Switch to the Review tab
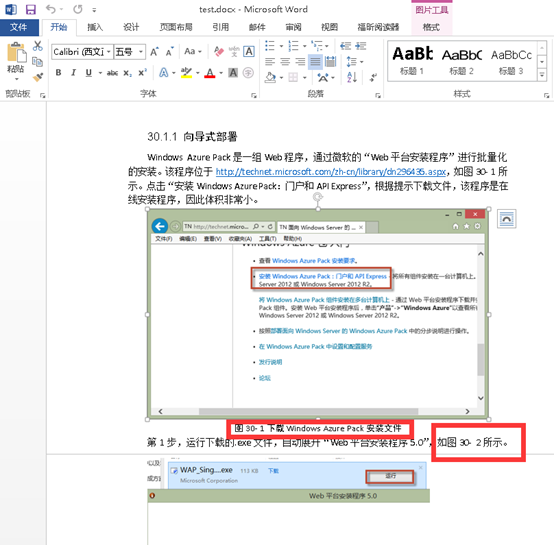 pos(293,27)
